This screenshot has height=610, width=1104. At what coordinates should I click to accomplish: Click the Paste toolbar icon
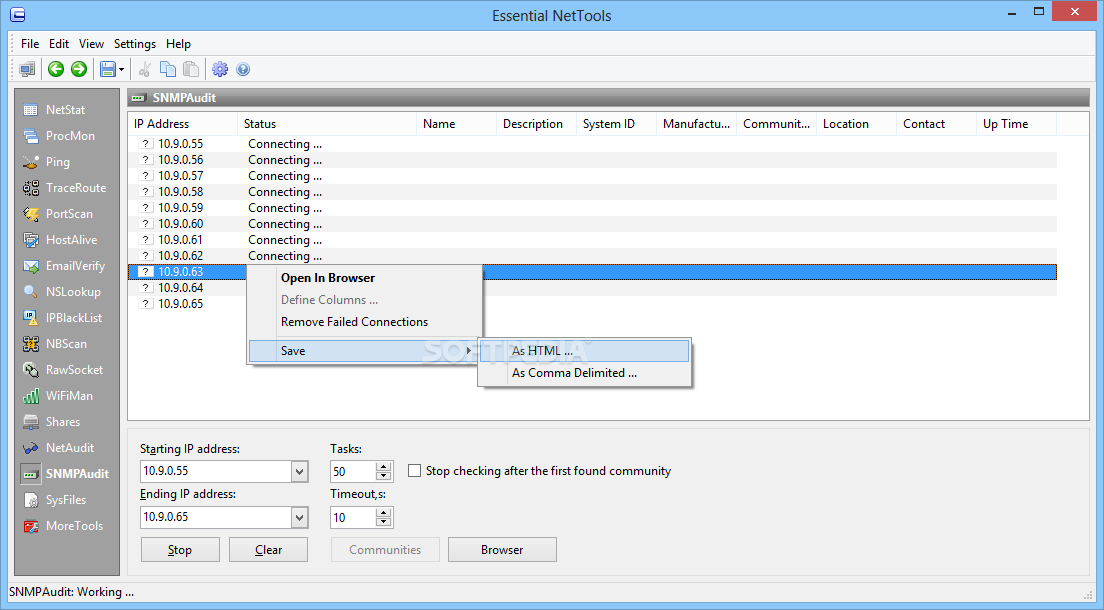point(191,69)
